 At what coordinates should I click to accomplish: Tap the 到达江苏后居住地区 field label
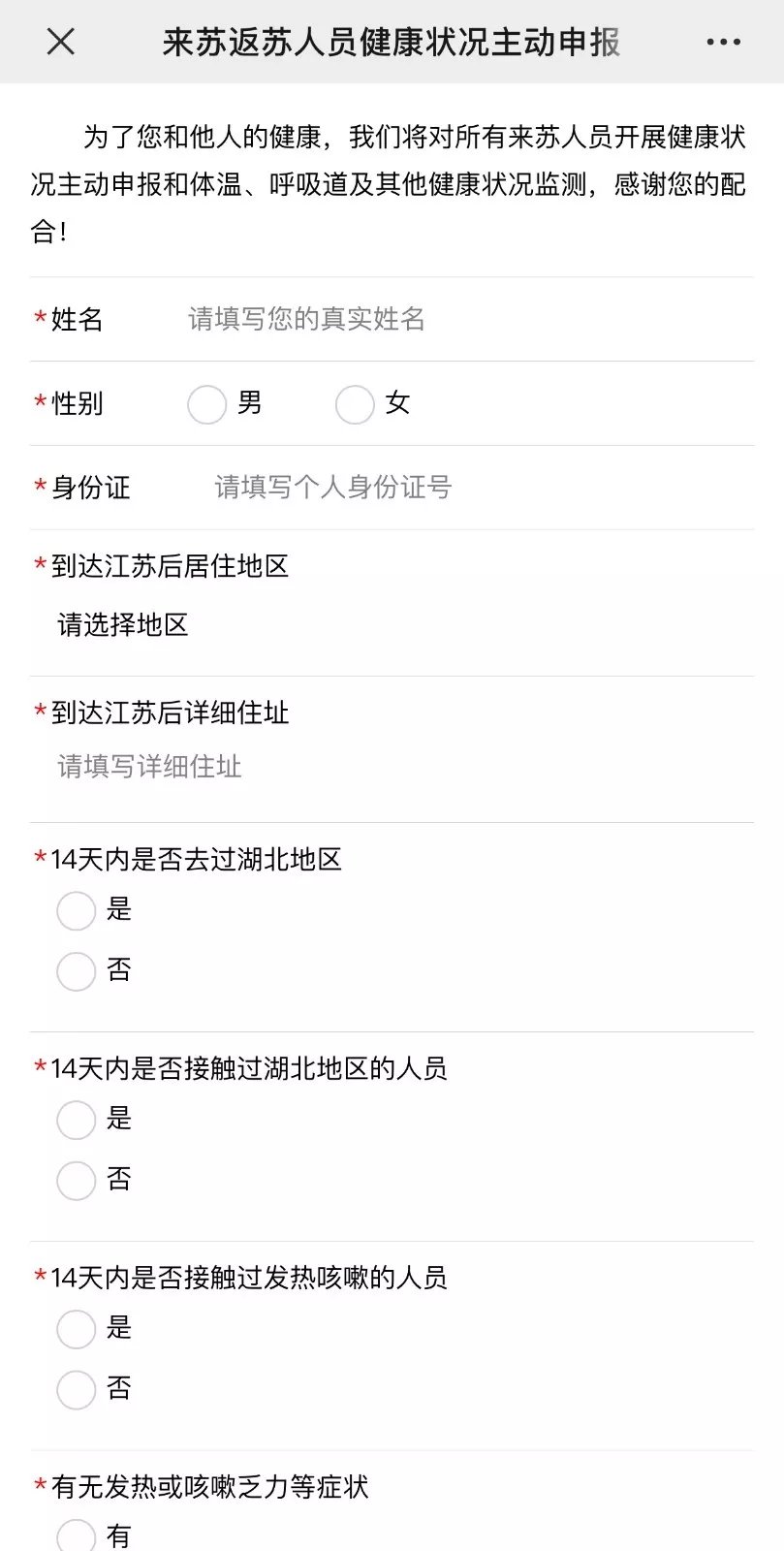point(171,566)
